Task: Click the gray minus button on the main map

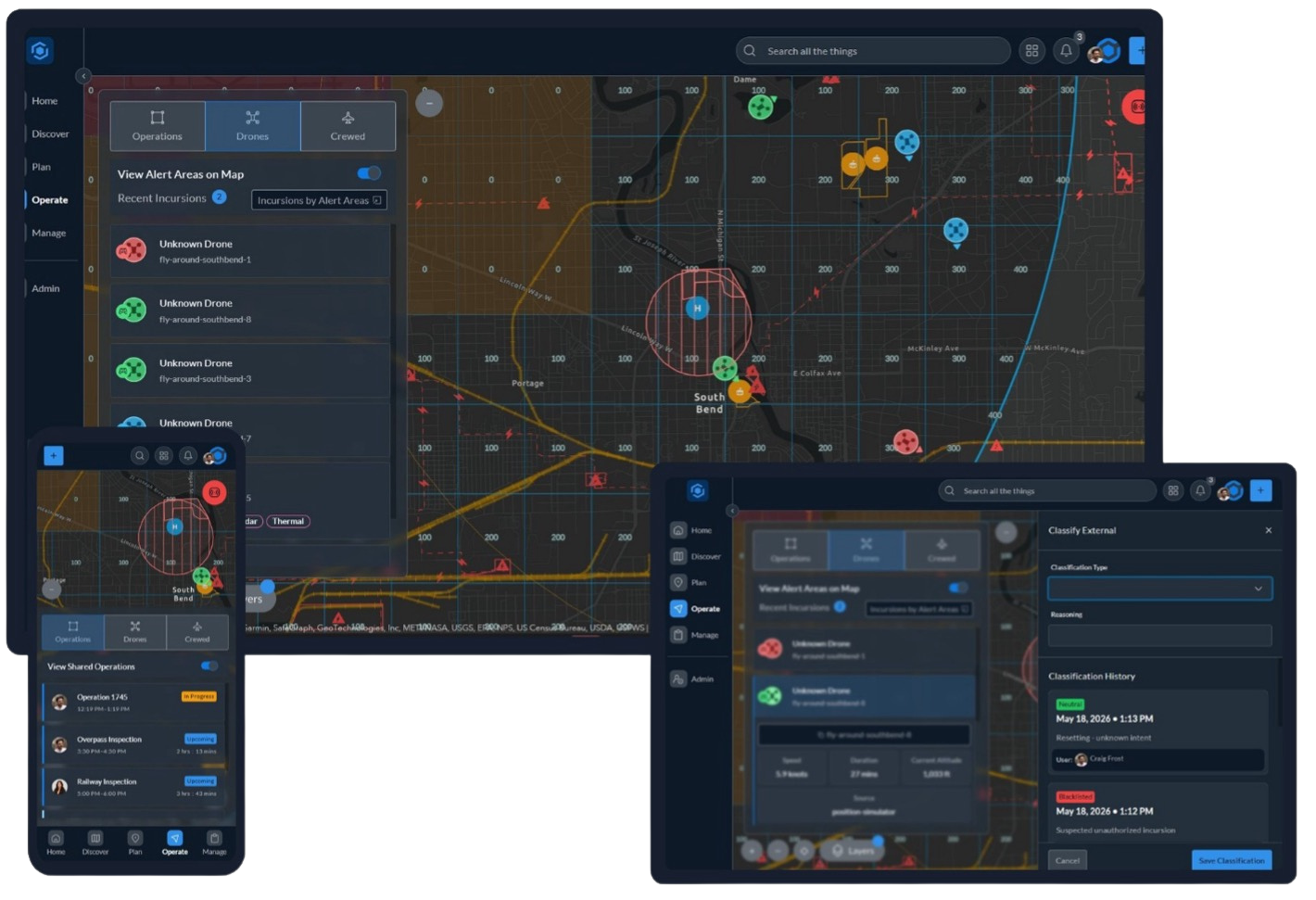Action: click(x=429, y=103)
